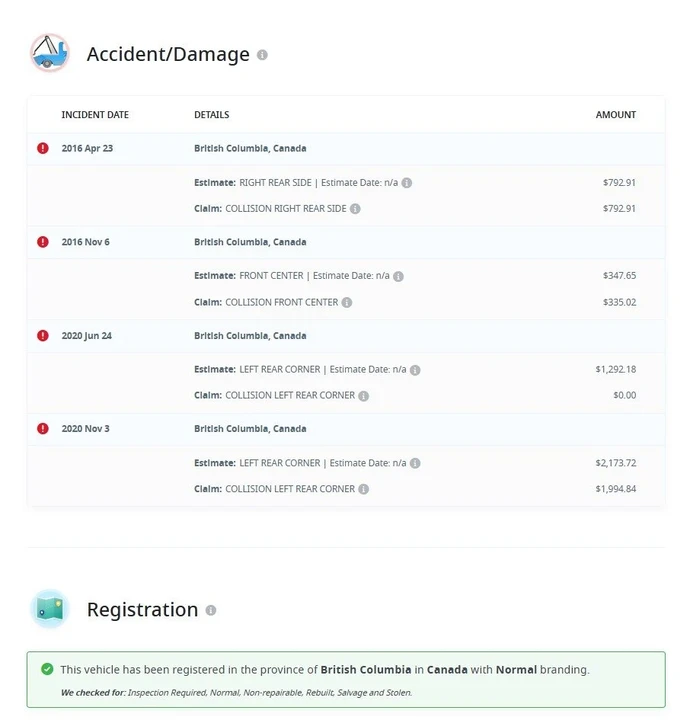Select the INCIDENT DATE column header
The image size is (690, 720).
(x=95, y=115)
